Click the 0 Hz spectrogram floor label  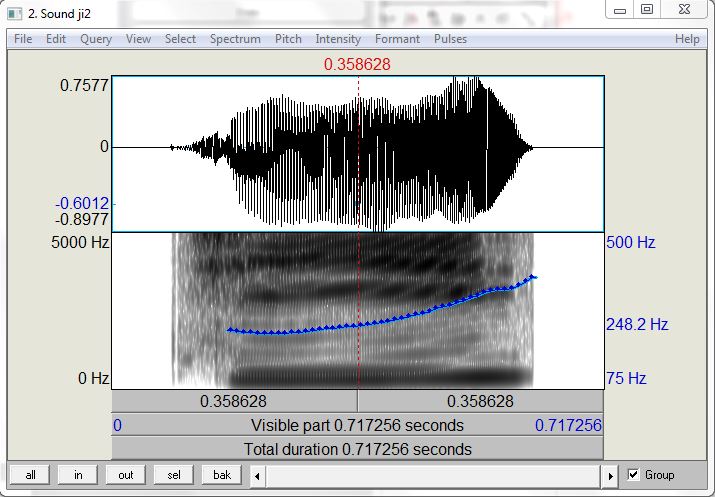pos(93,378)
